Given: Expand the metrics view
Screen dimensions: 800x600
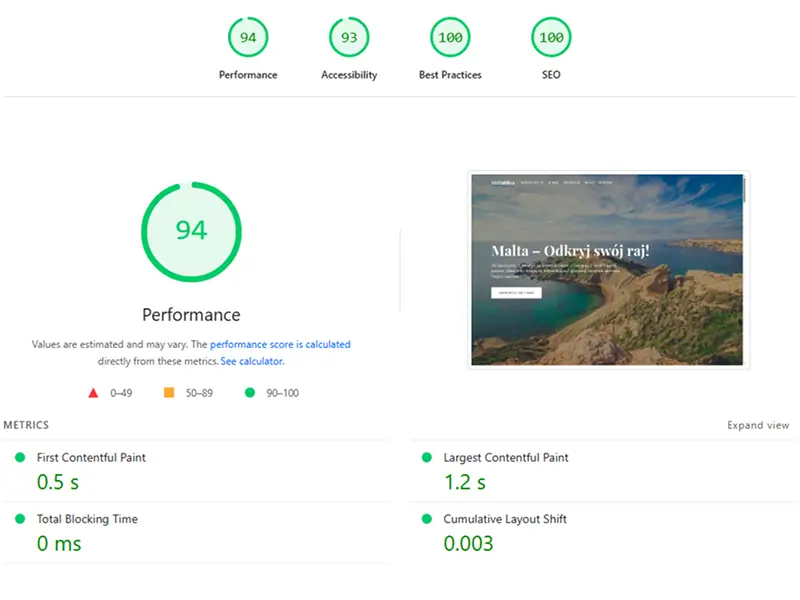Looking at the screenshot, I should (758, 425).
